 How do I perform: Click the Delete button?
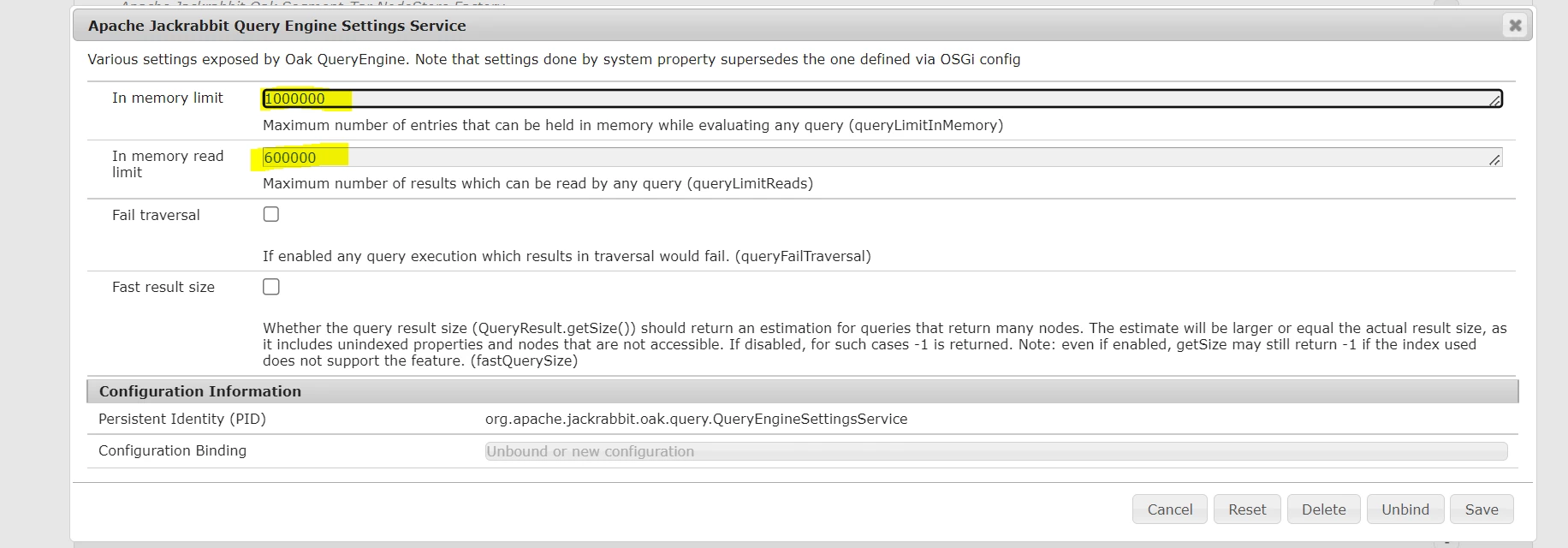(x=1324, y=509)
